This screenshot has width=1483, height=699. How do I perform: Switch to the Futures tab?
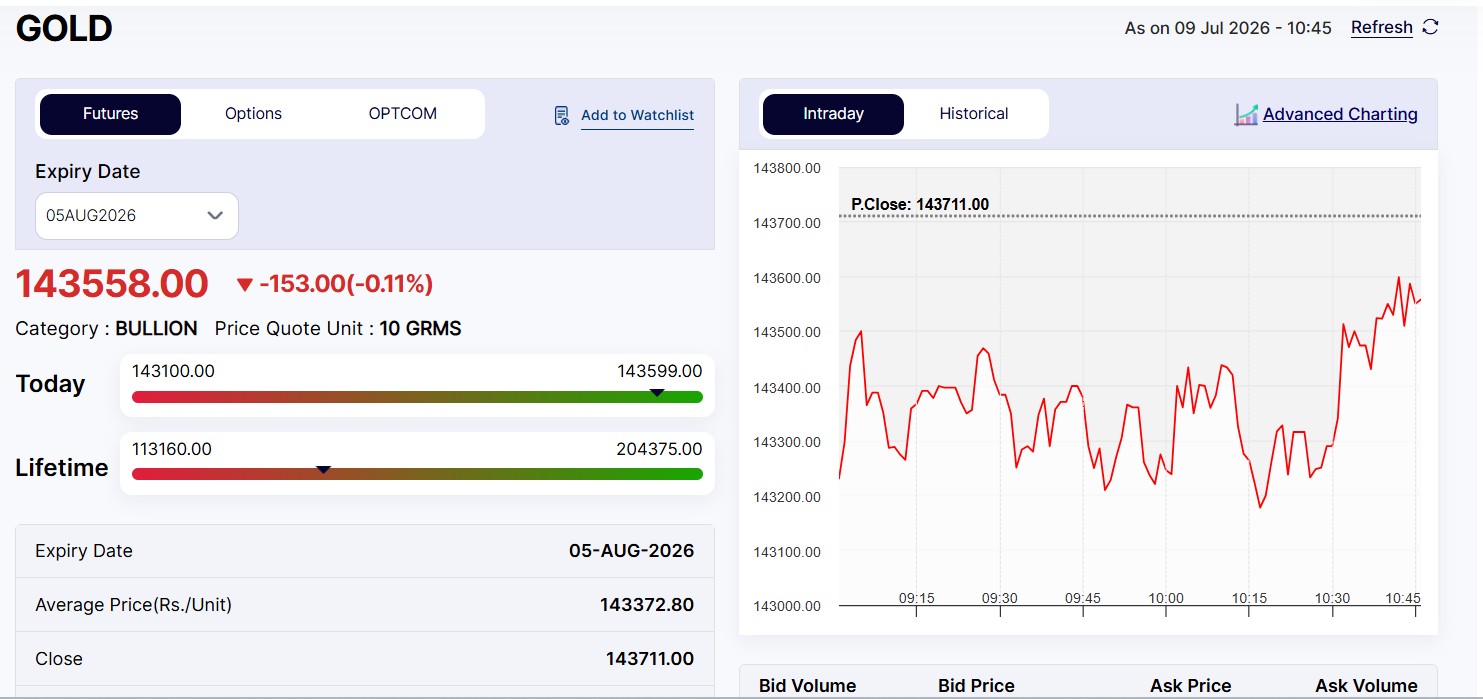tap(110, 114)
